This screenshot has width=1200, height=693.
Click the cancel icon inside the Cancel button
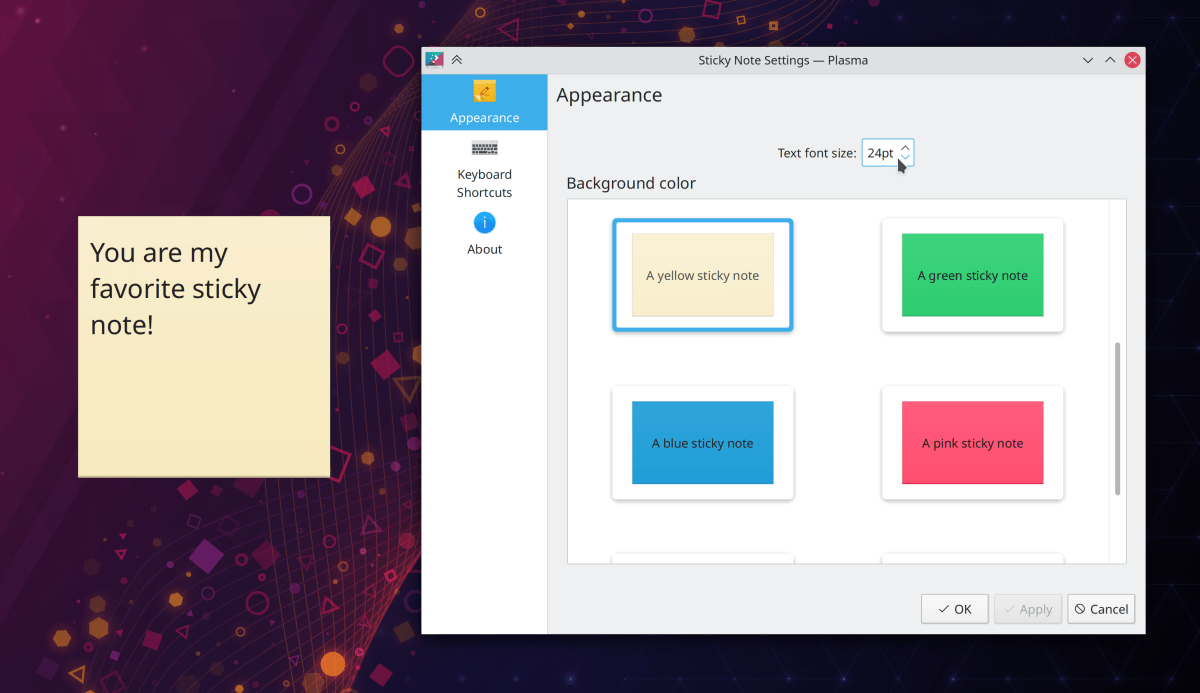1079,609
